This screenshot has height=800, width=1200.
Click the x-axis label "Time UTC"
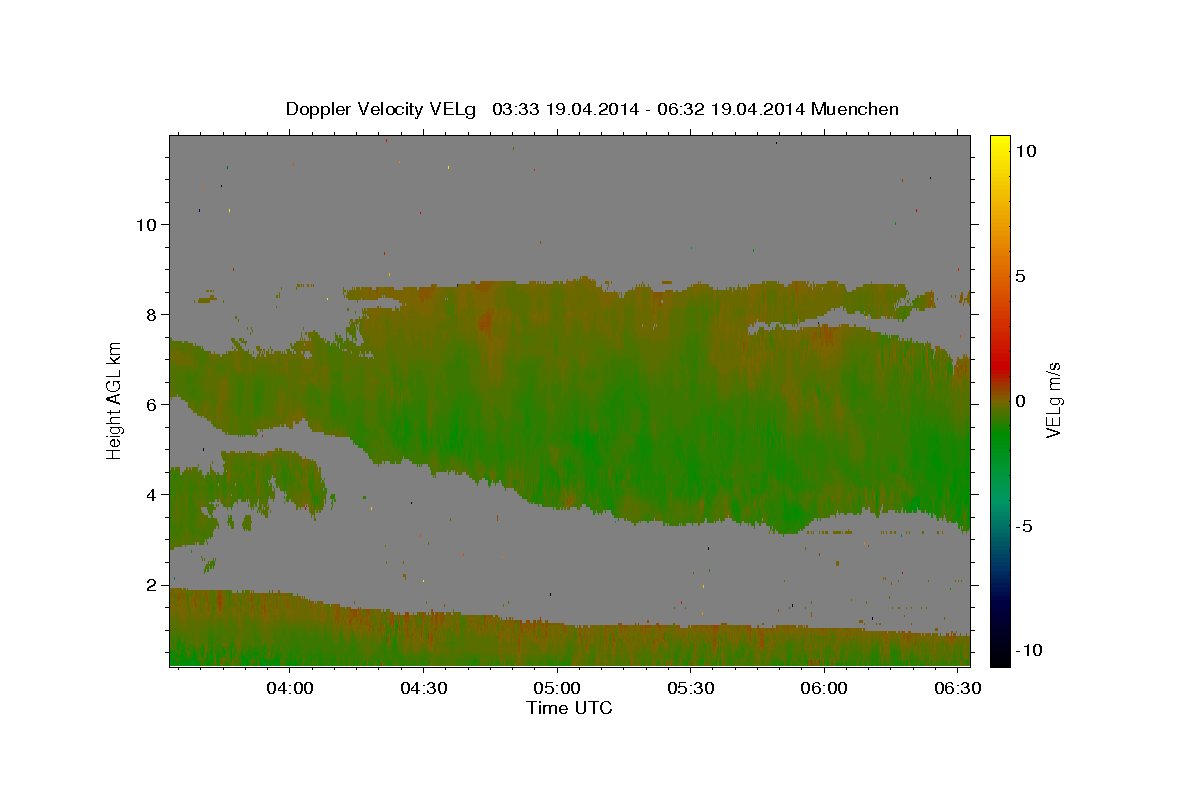pos(569,708)
